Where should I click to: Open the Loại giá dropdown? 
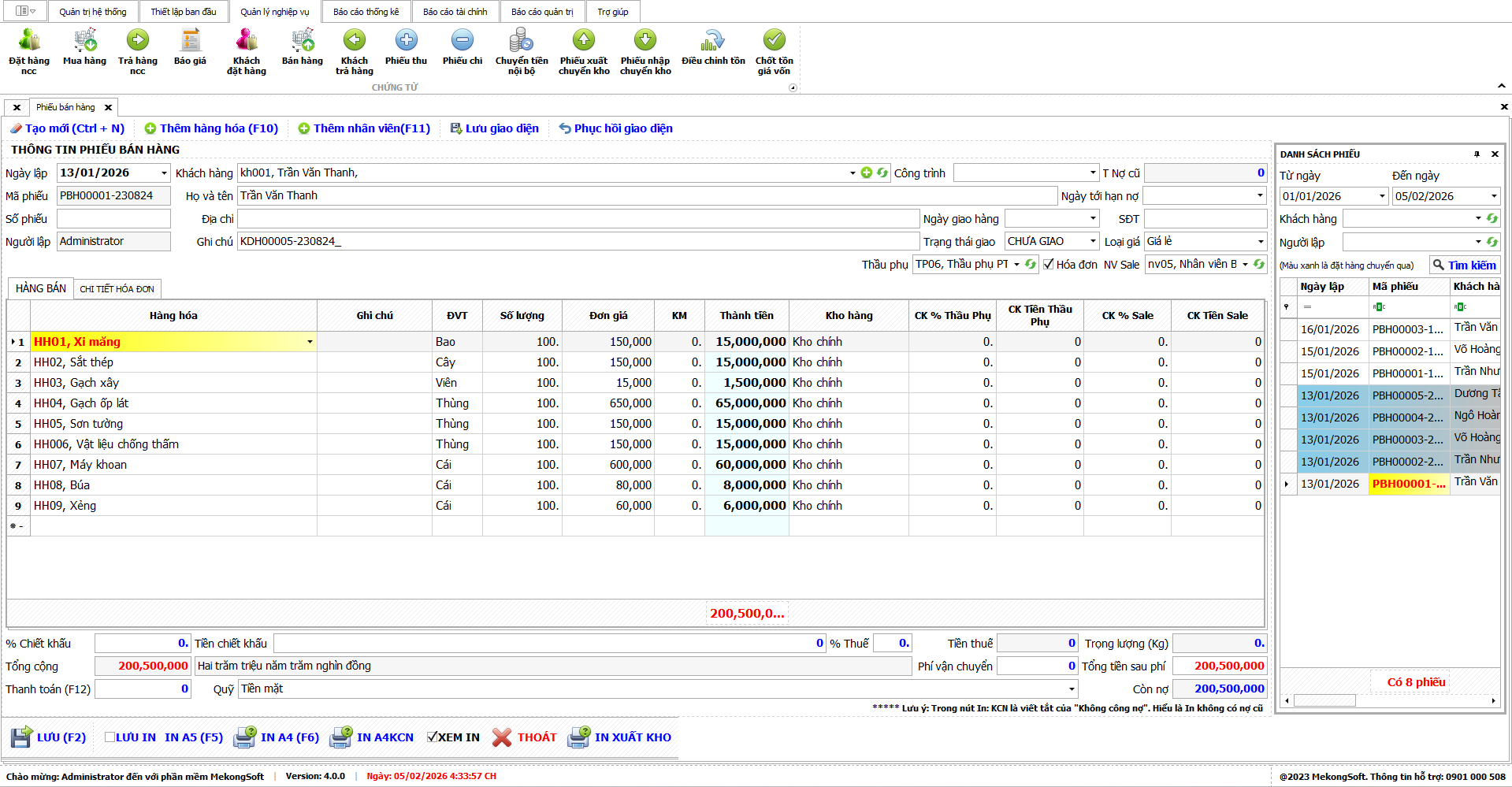(x=1260, y=242)
